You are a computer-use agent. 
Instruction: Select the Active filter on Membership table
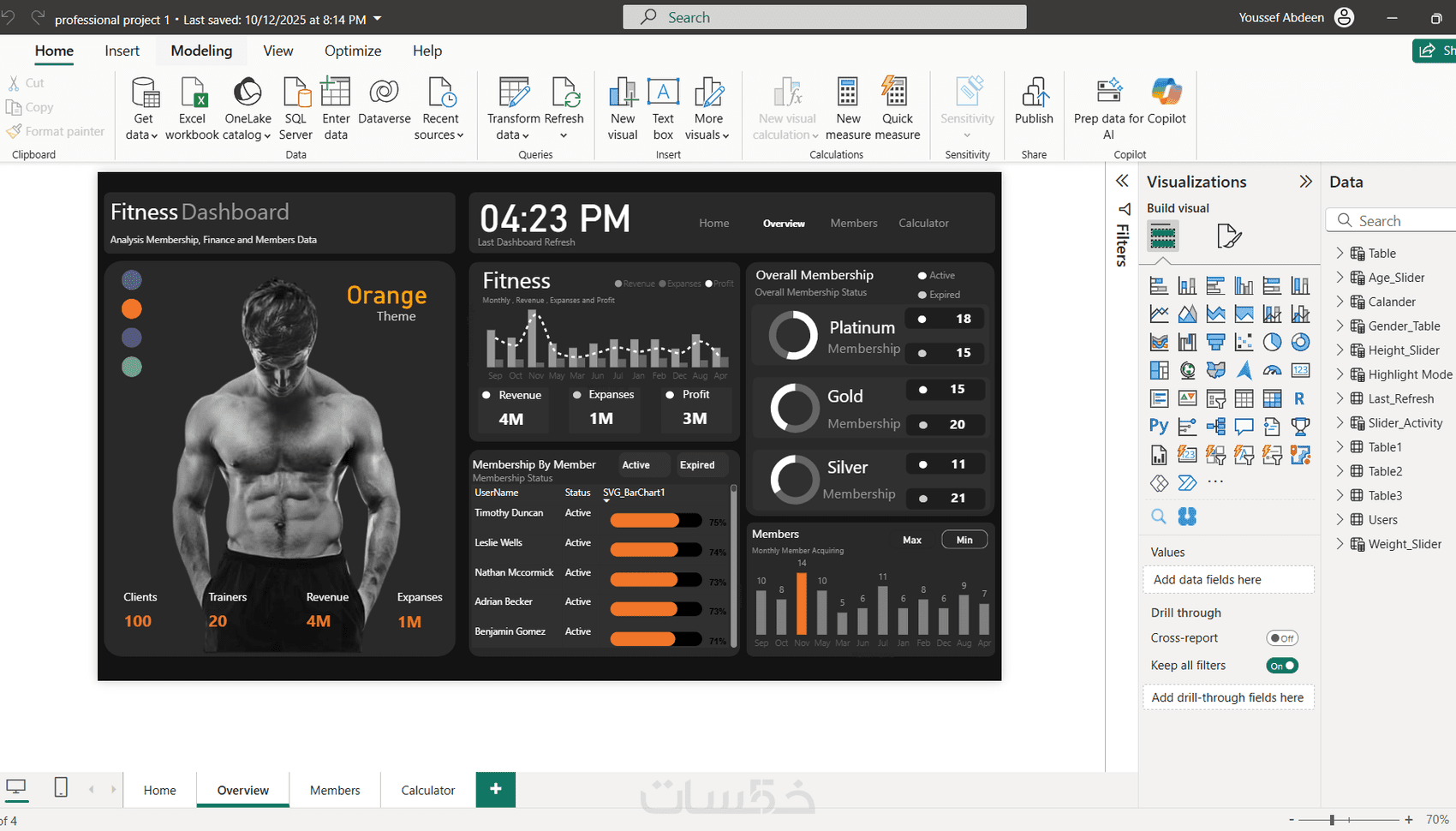click(636, 465)
